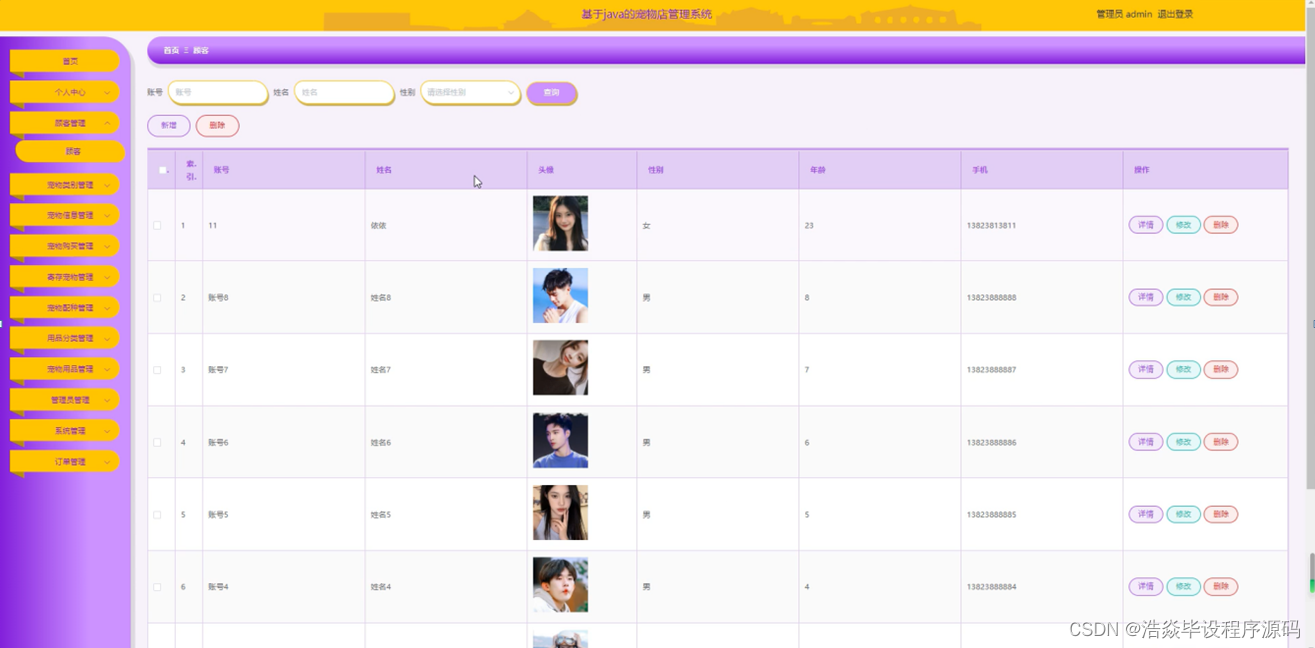Check the row for account 11
The width and height of the screenshot is (1315, 648).
point(157,226)
